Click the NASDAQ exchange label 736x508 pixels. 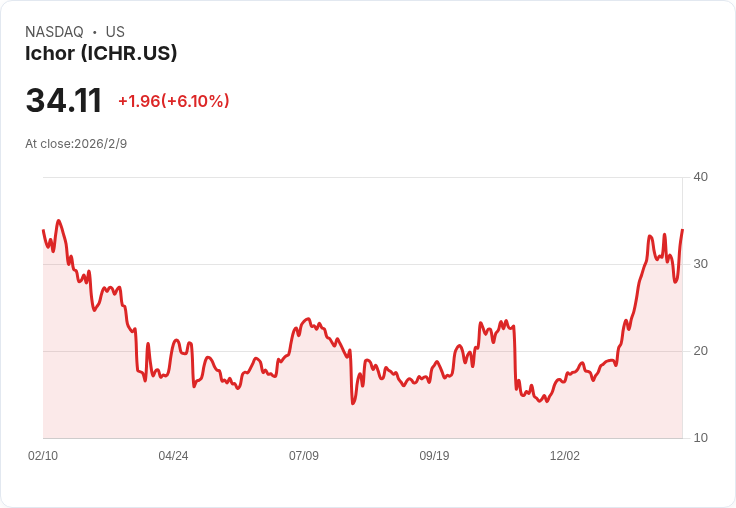54,32
